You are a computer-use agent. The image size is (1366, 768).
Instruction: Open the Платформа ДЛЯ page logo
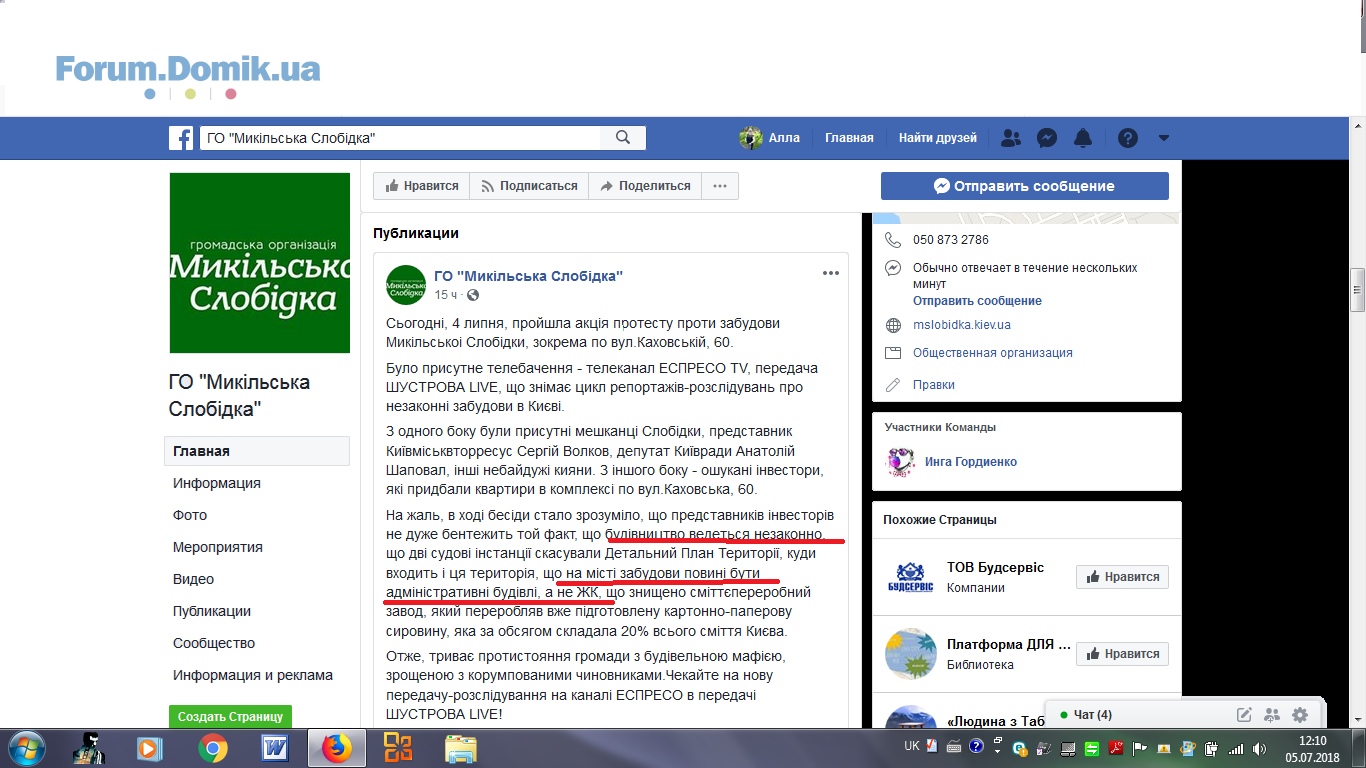[x=910, y=654]
